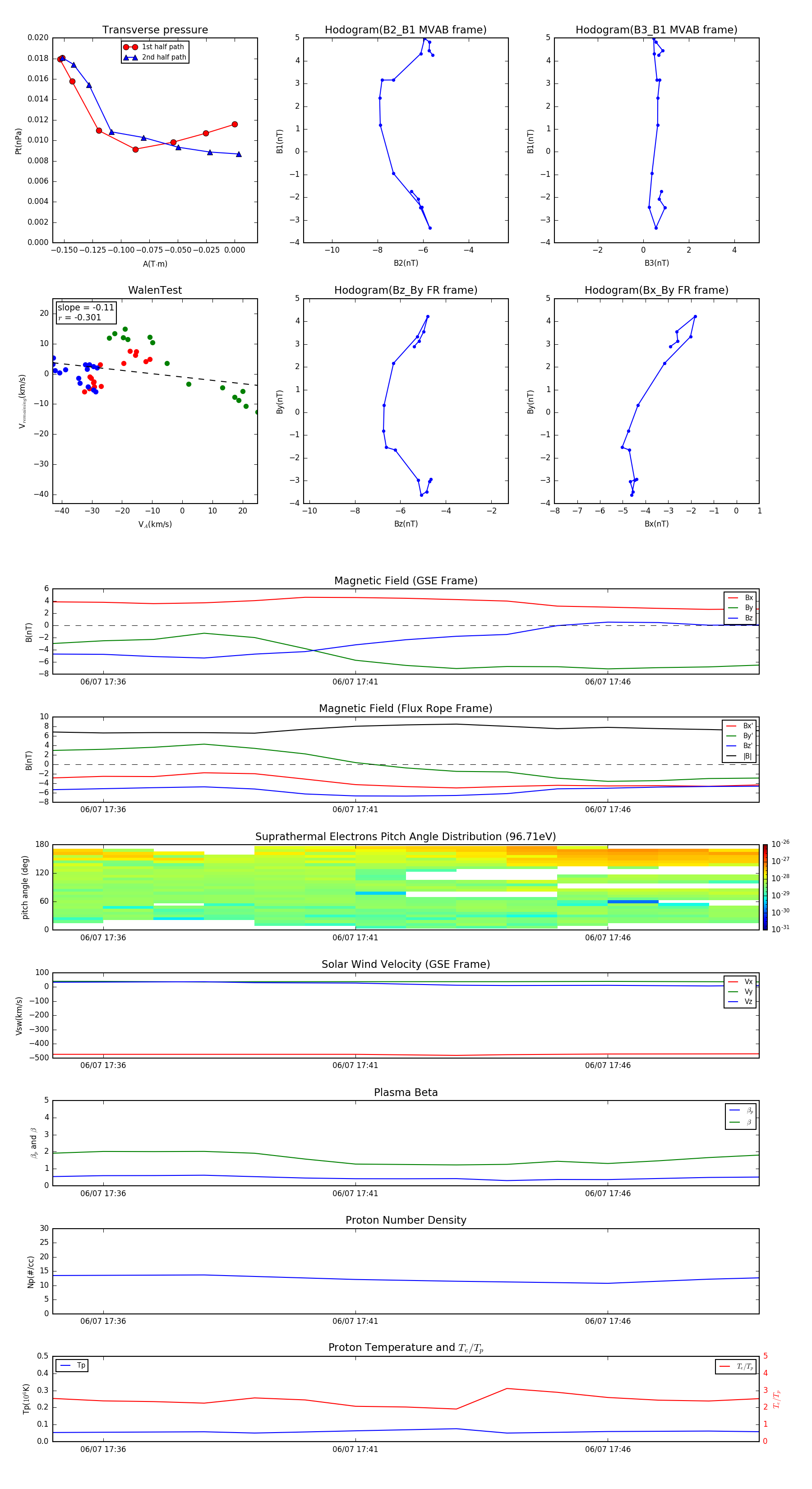
Task: Click '06/07 17:41' tick under GSE field plot
Action: point(355,682)
